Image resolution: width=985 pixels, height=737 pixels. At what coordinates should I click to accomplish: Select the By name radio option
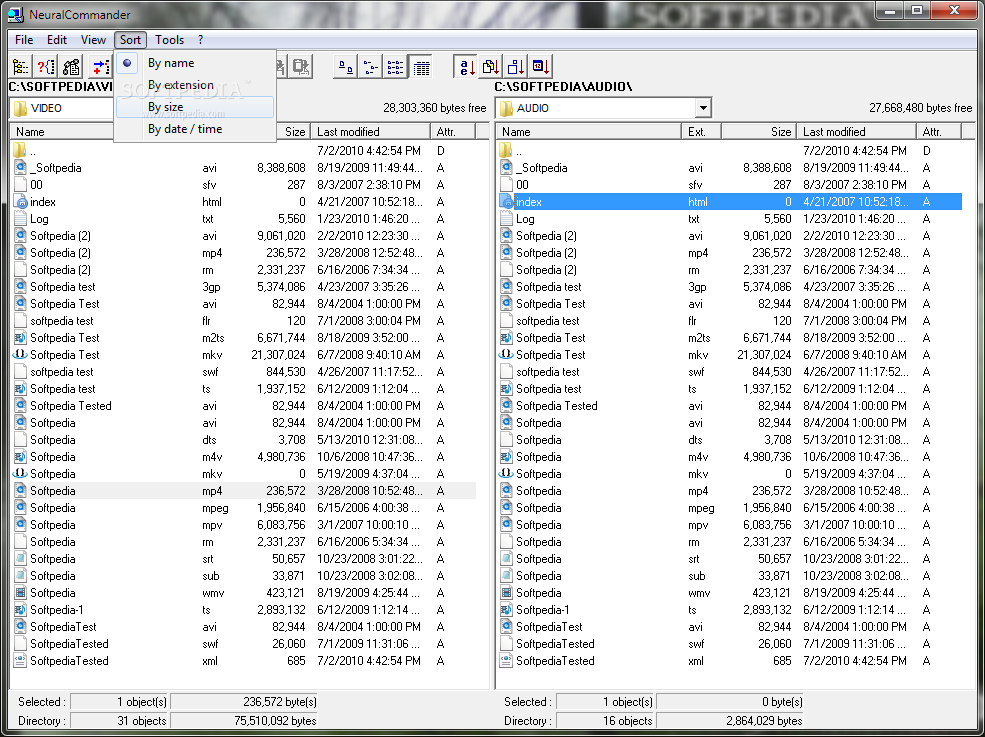tap(195, 63)
